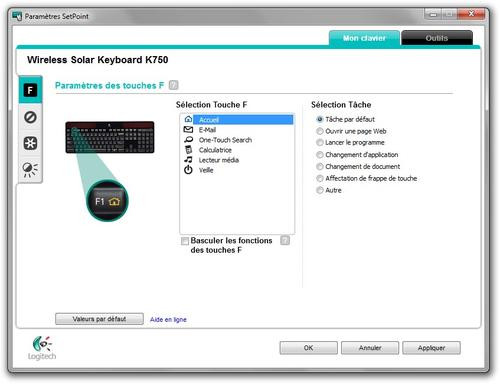Open Aide en ligne link
The width and height of the screenshot is (500, 385).
(x=168, y=319)
